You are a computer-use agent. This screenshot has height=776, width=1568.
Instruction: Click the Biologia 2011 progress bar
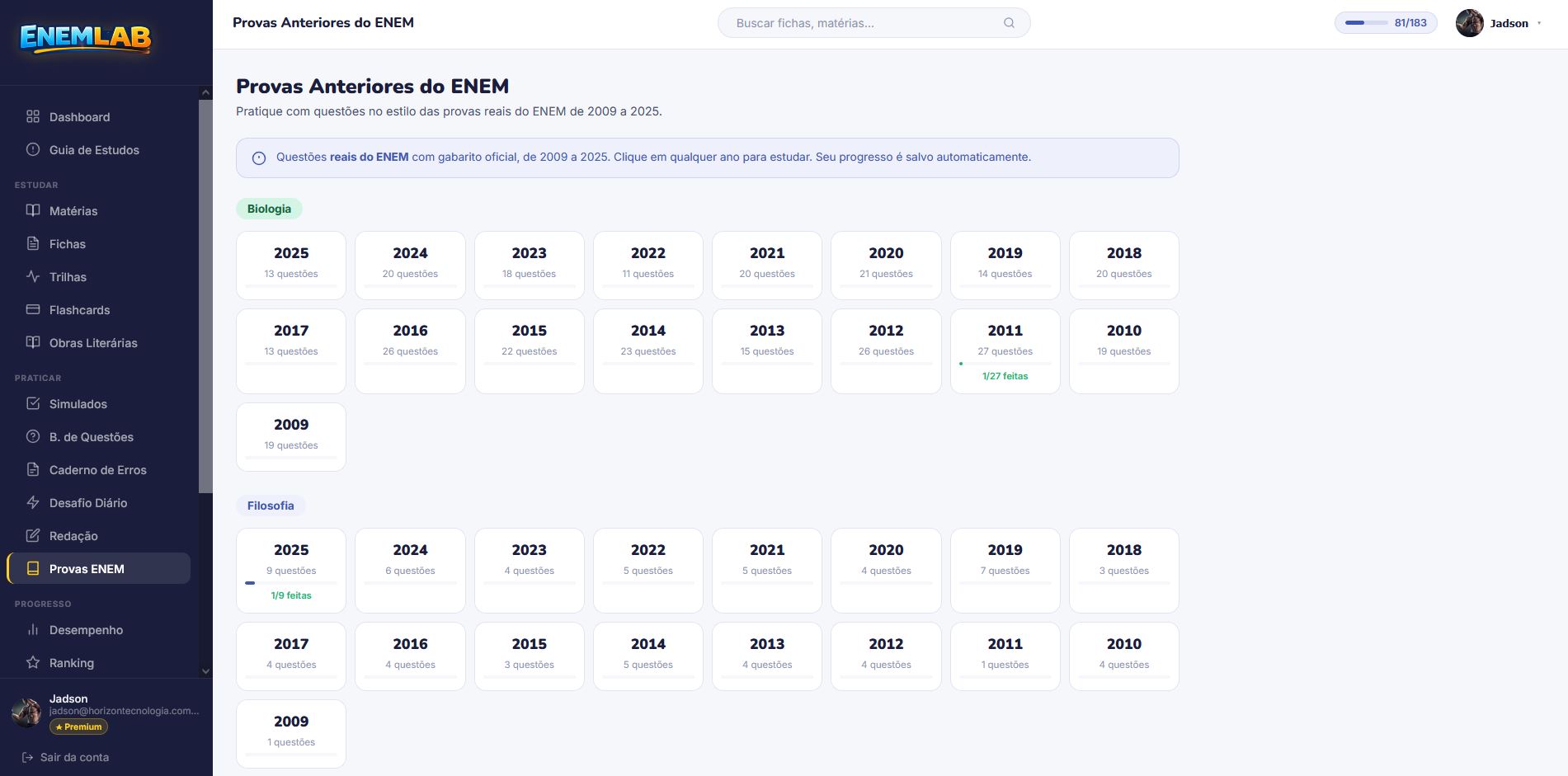pyautogui.click(x=1005, y=364)
